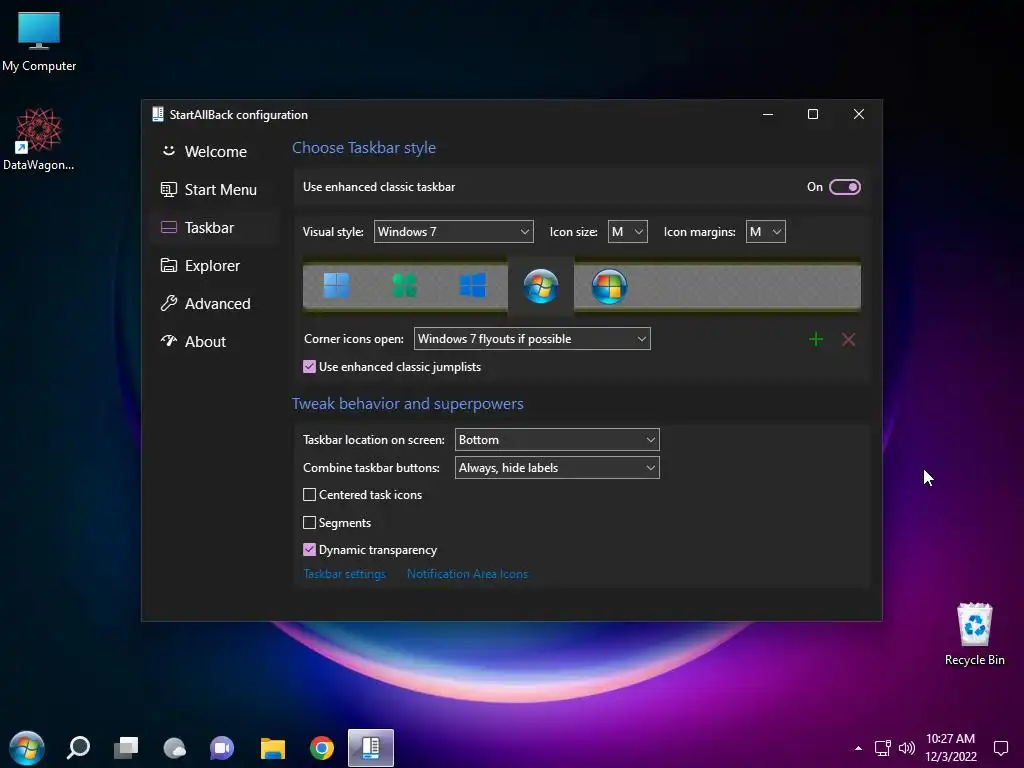Minimize the StartAllBack configuration window

coord(768,114)
